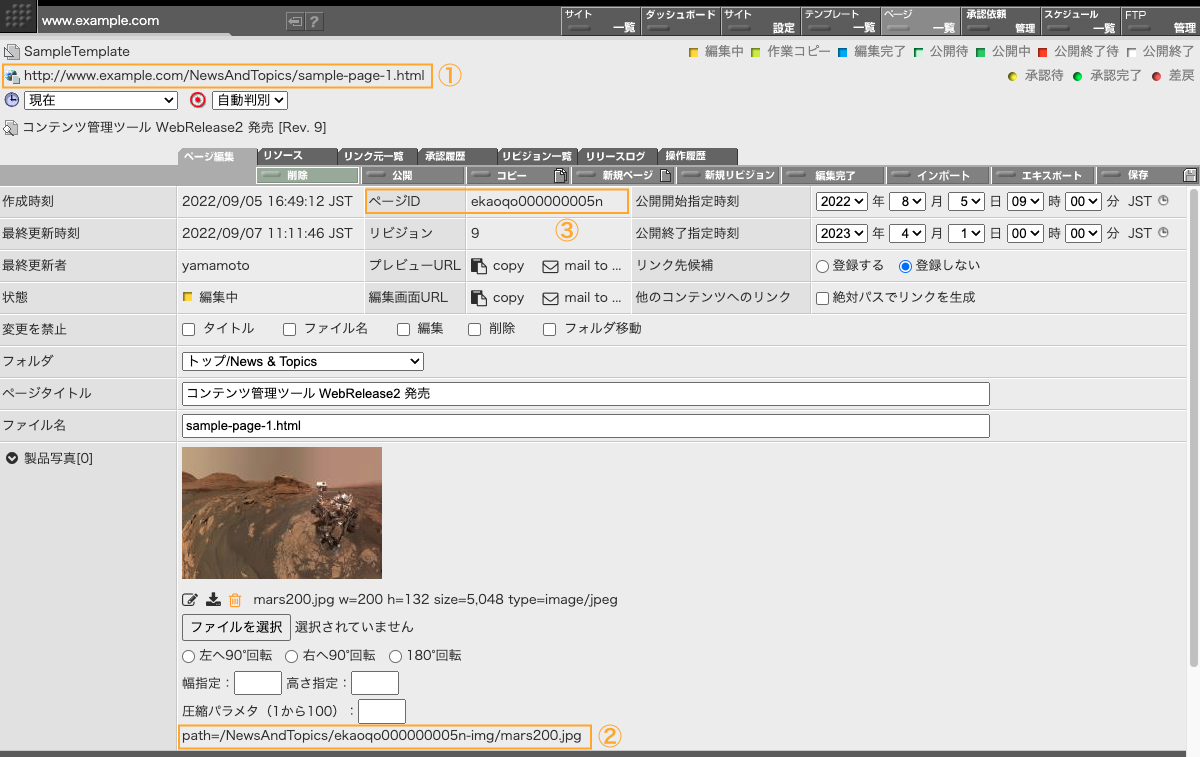The height and width of the screenshot is (757, 1200).
Task: Open the フォルダ dropdown showing トップ/News & Topics
Action: (303, 361)
